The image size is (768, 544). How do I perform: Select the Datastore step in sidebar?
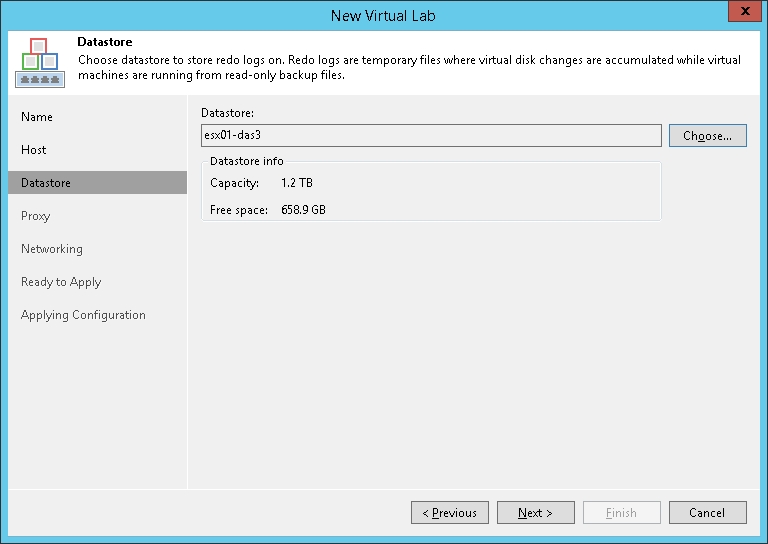tap(97, 183)
